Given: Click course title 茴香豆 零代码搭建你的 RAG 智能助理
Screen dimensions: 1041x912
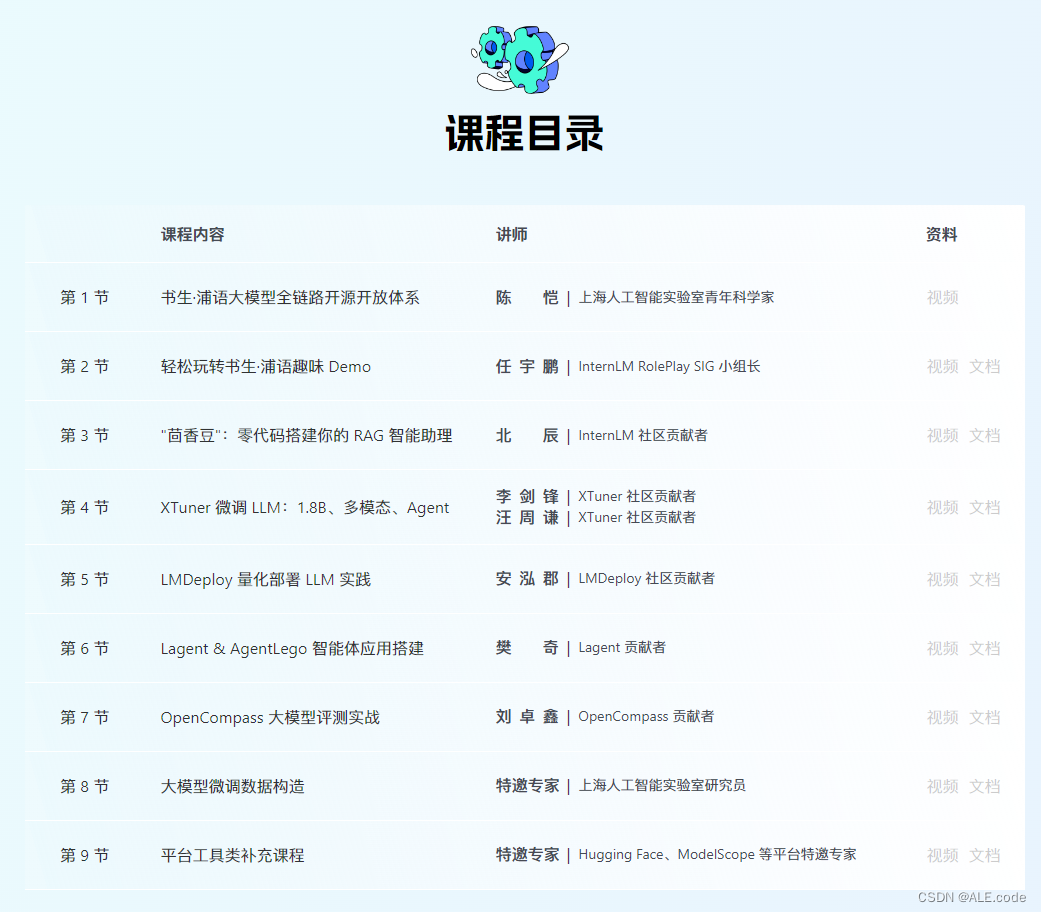Looking at the screenshot, I should click(x=307, y=435).
